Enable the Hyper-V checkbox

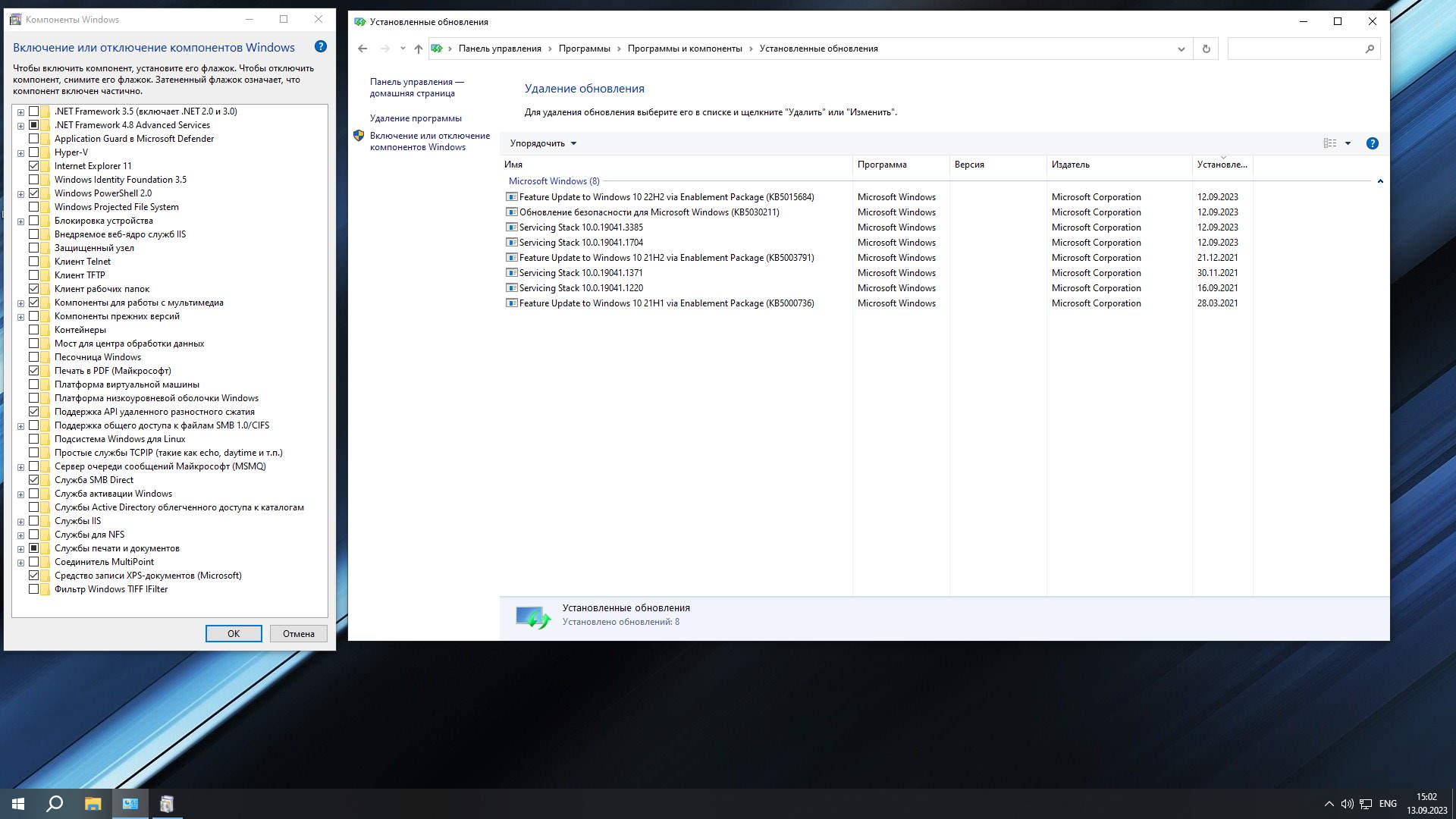click(34, 152)
